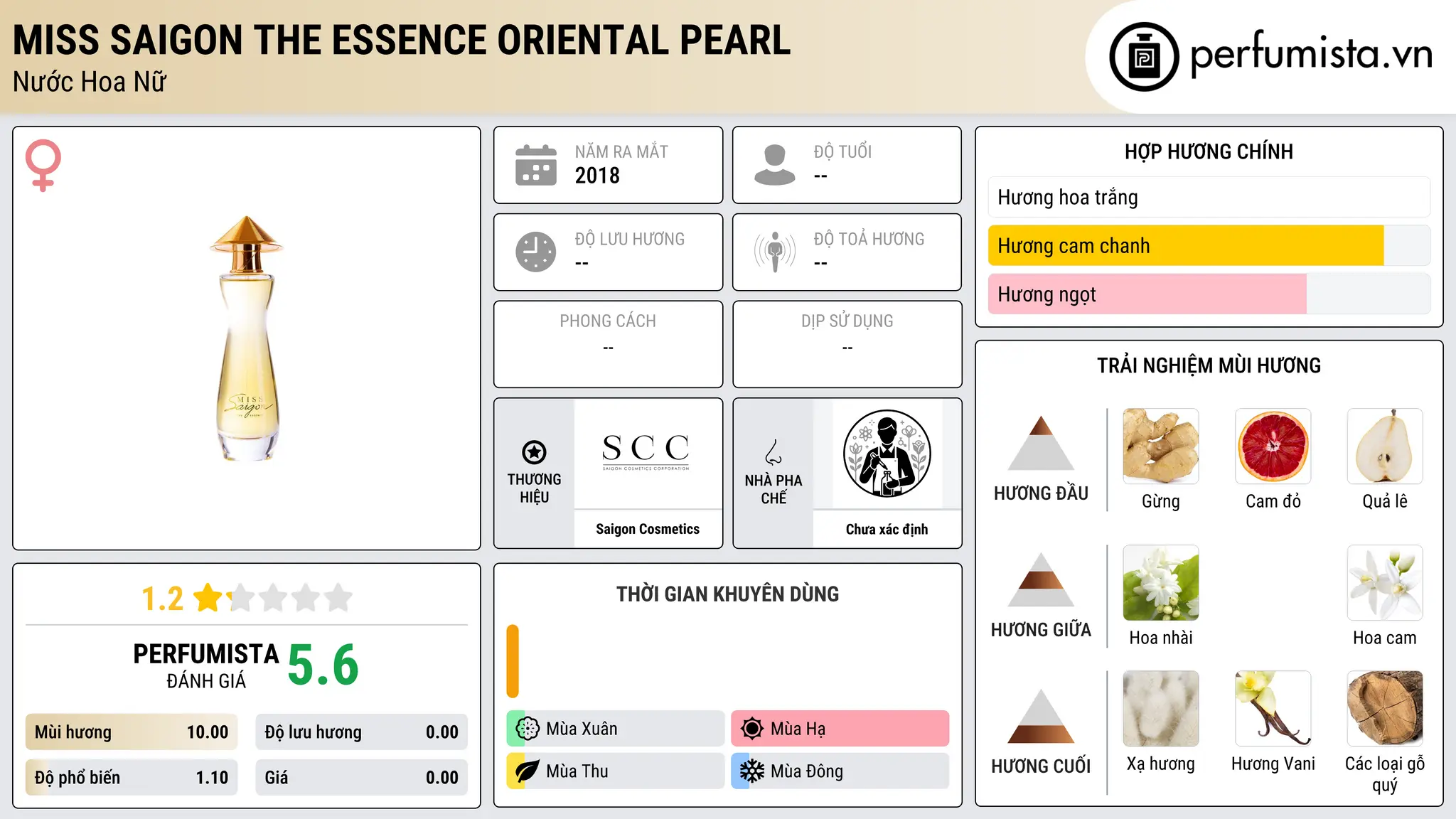
Task: Click the Chưa xác định perfumer label
Action: tap(887, 529)
